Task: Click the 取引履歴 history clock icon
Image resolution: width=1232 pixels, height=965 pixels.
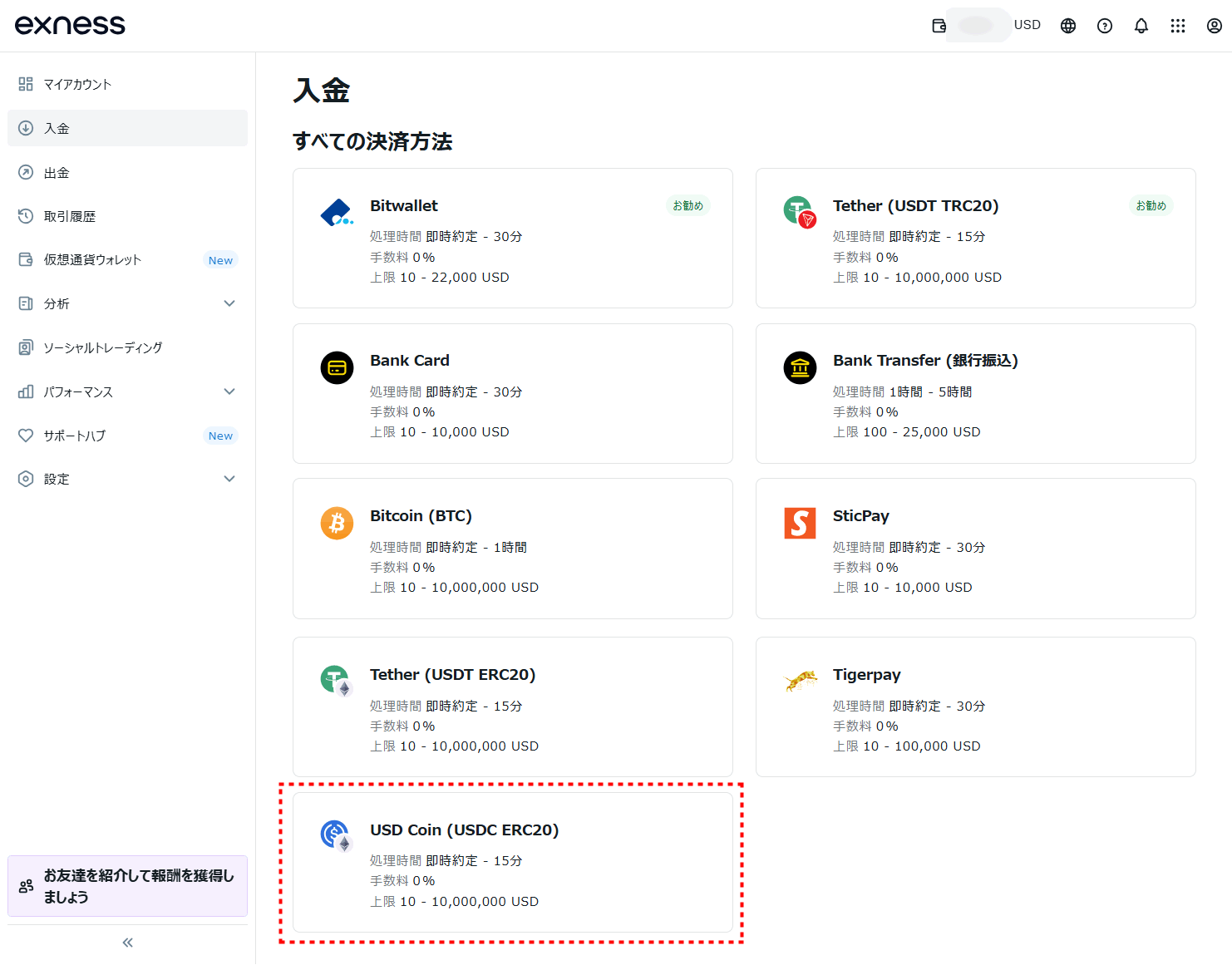Action: tap(26, 216)
